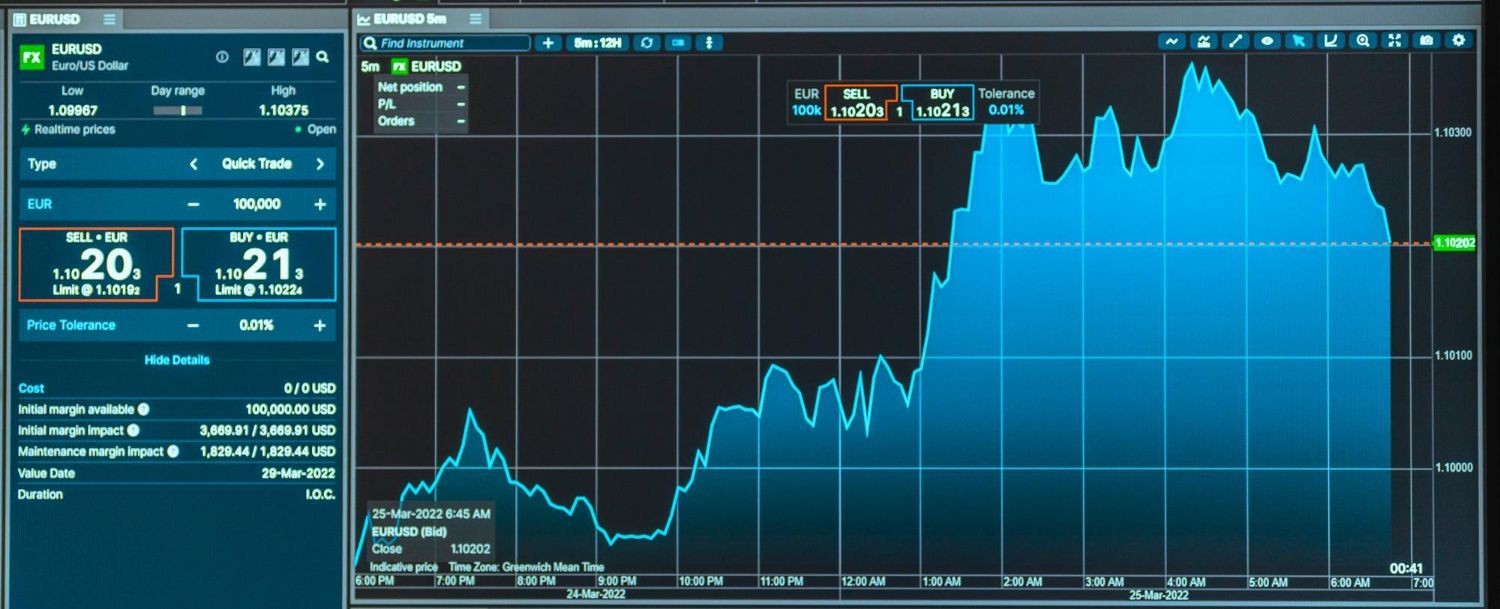Open the chart indicators wave-line icon
This screenshot has width=1500, height=609.
tap(1172, 41)
